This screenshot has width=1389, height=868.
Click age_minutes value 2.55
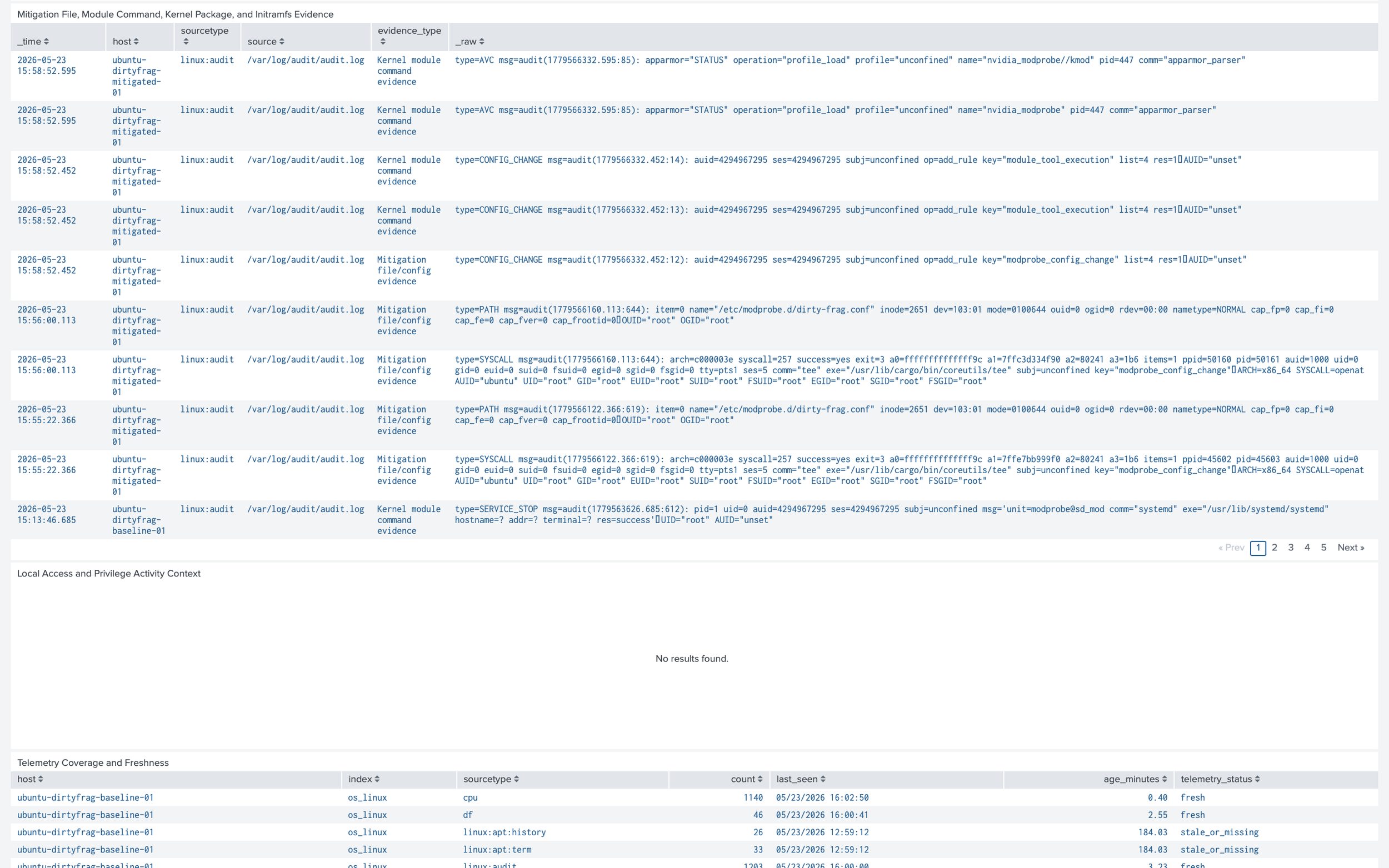tap(1157, 815)
